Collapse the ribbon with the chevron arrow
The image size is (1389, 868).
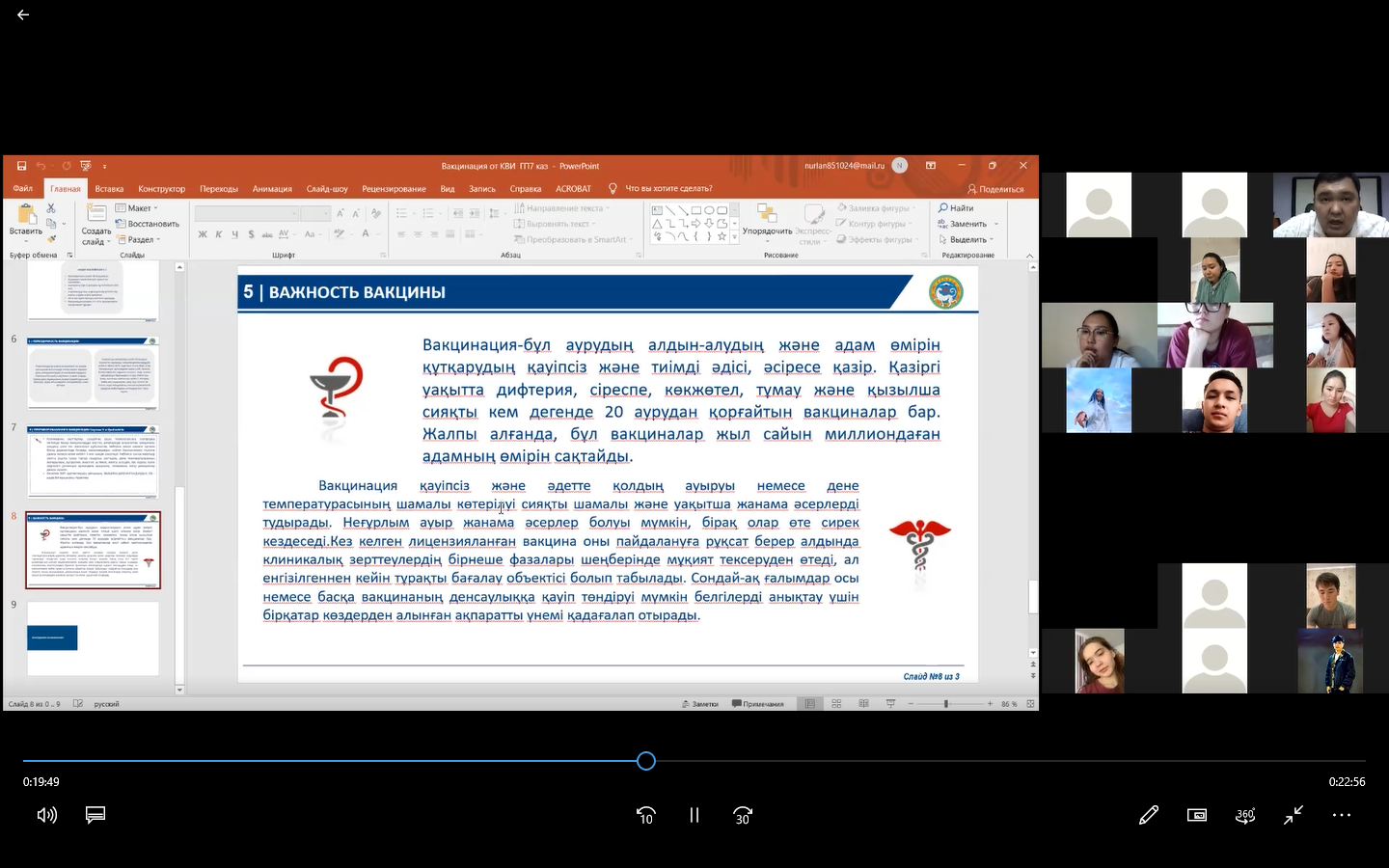(x=1029, y=256)
